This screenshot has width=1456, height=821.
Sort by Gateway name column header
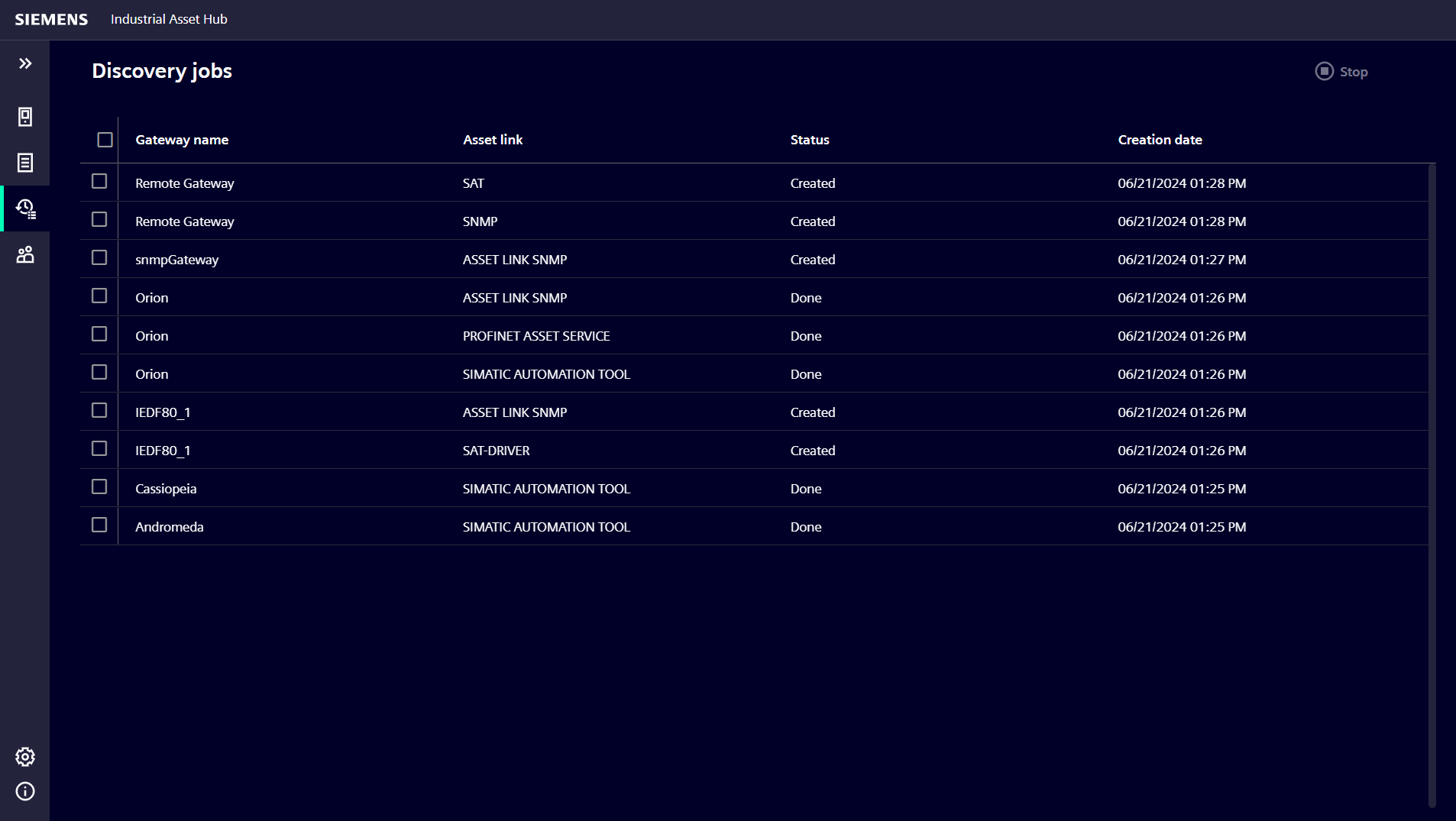click(182, 140)
